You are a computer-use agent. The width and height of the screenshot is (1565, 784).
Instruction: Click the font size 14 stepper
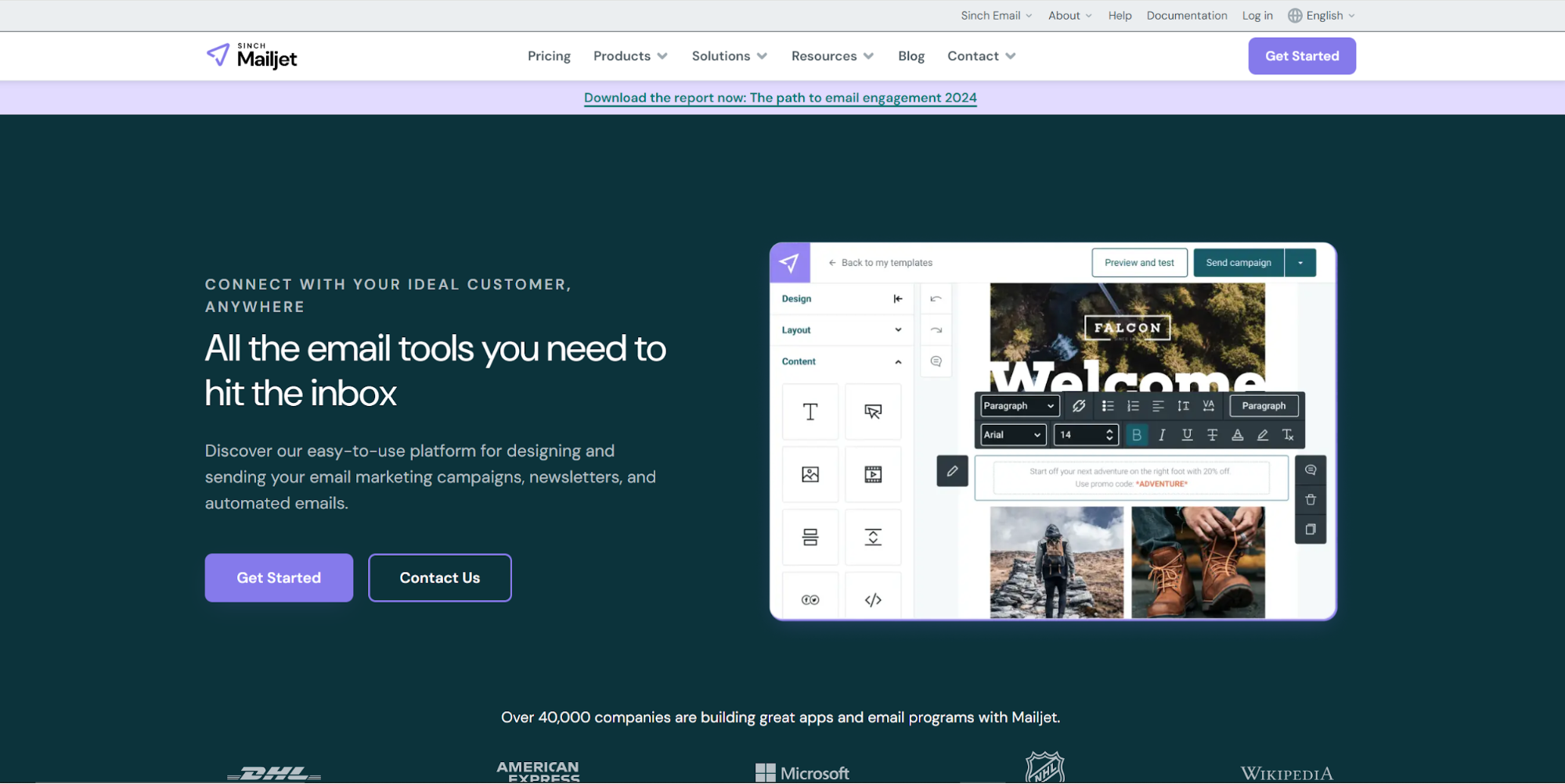pos(1109,435)
